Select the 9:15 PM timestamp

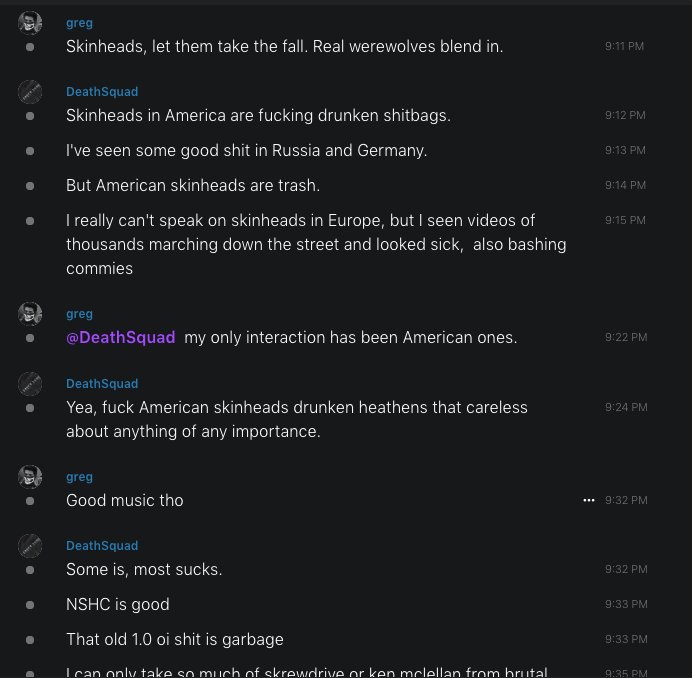pos(625,220)
